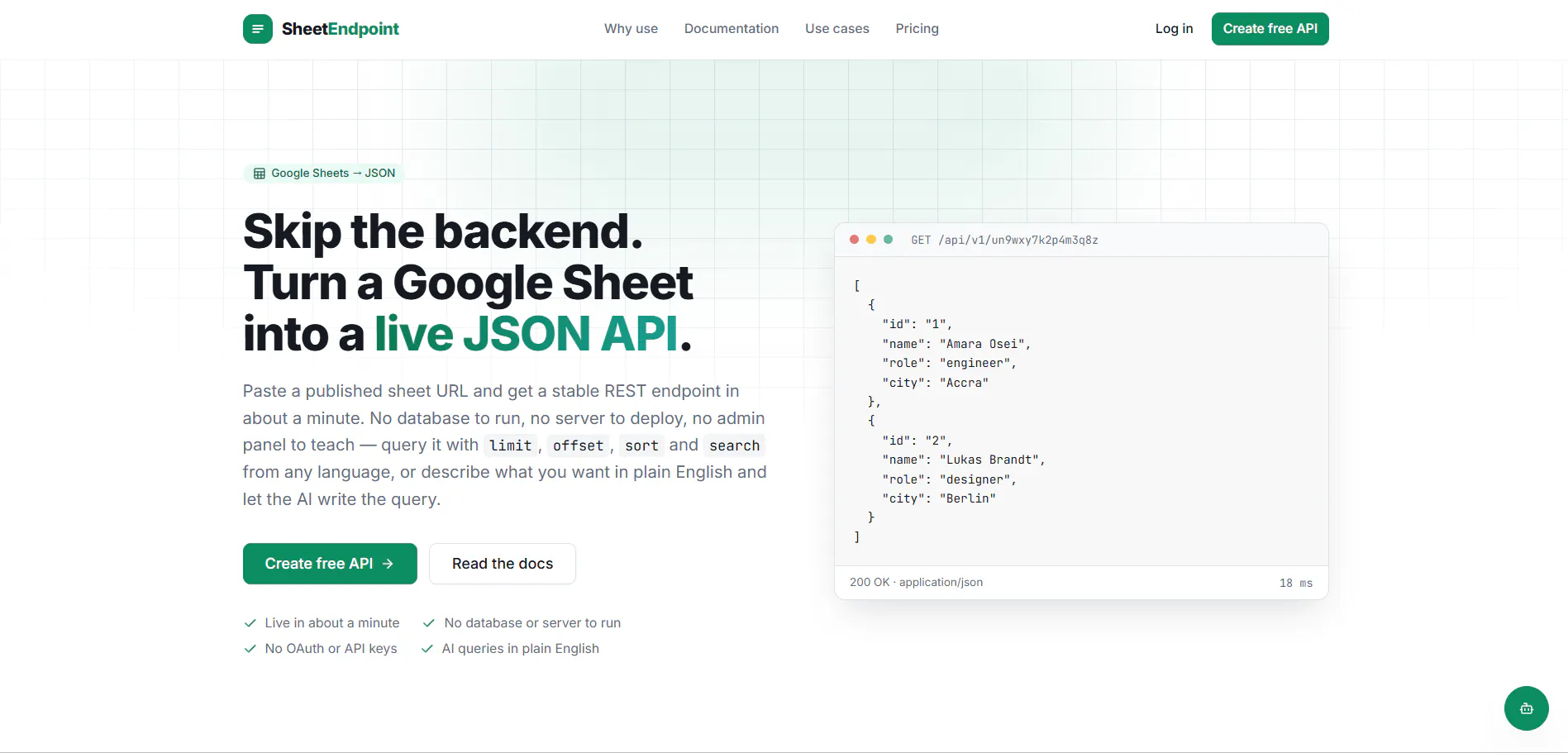Click the offset code tag
Image resolution: width=1568 pixels, height=753 pixels.
tap(579, 446)
